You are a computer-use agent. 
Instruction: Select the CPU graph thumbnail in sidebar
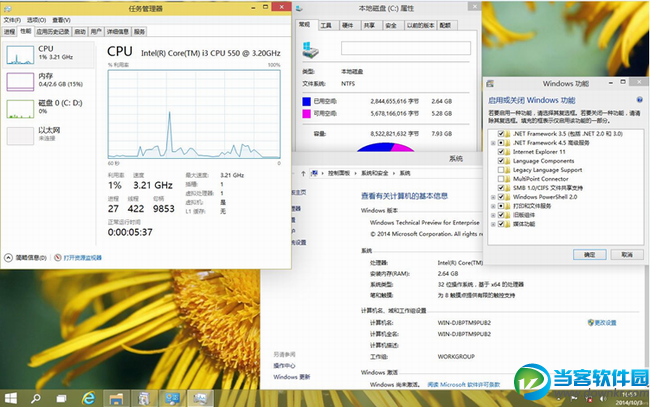coord(20,55)
